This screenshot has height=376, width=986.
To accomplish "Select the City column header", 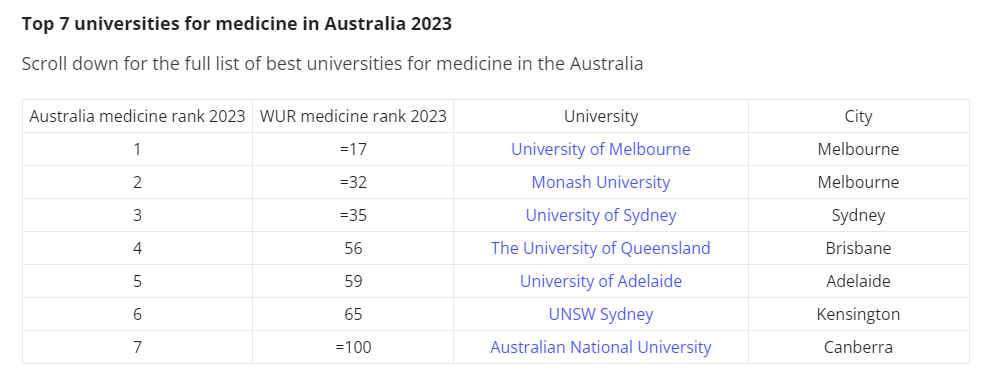I will pos(858,116).
